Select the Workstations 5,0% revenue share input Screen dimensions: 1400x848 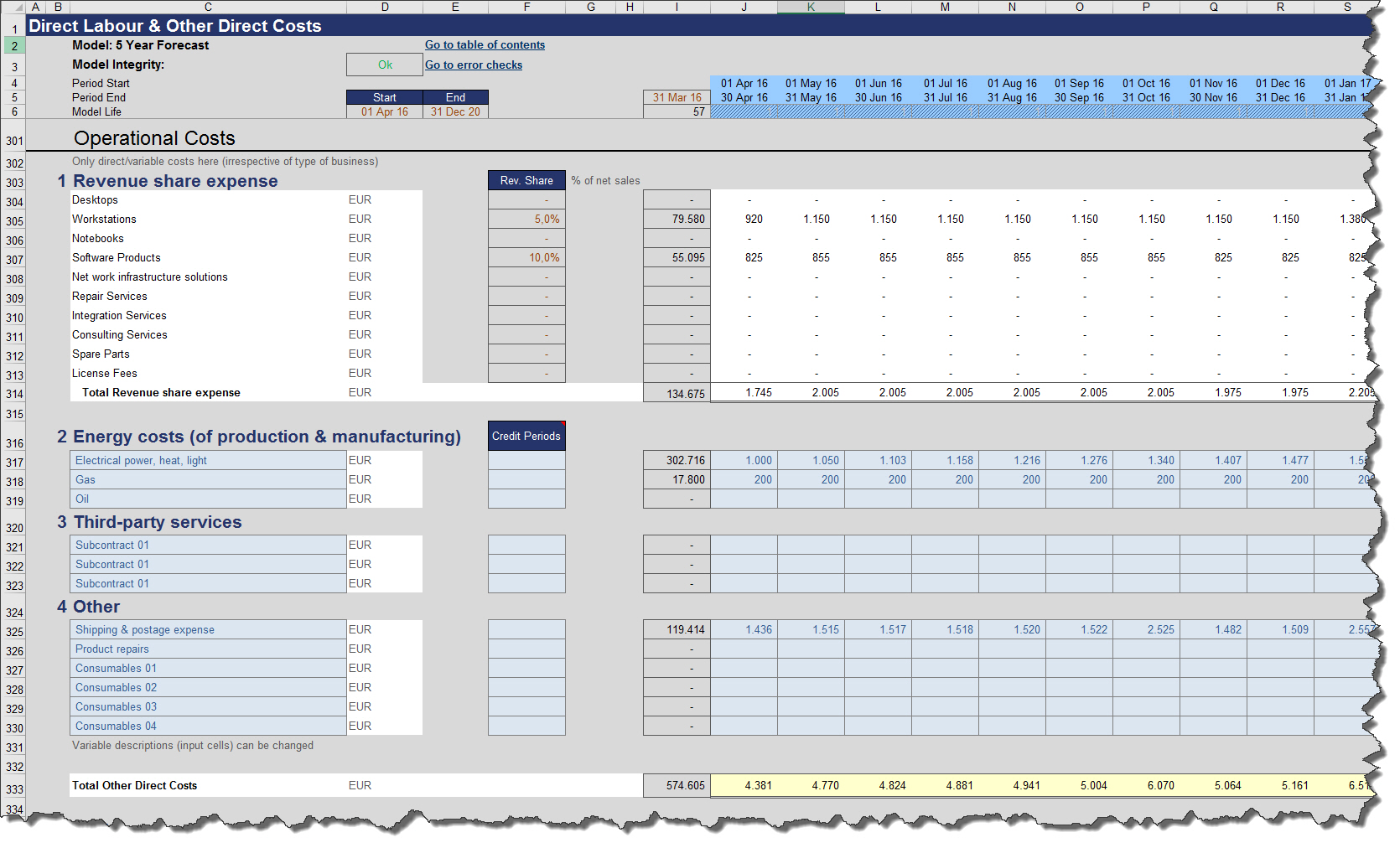coord(526,220)
